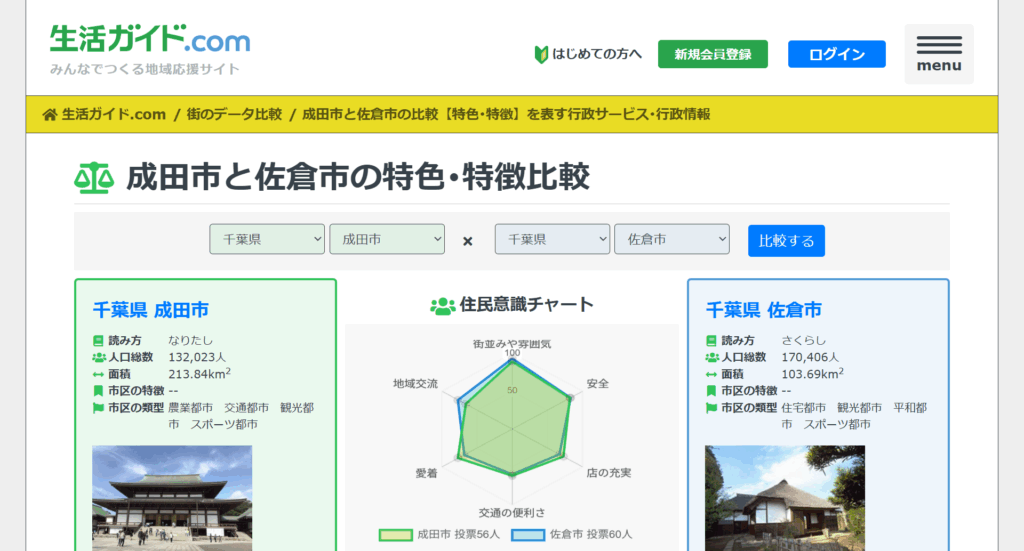This screenshot has width=1024, height=551.
Task: Click the なりたし reading text
Action: point(191,341)
